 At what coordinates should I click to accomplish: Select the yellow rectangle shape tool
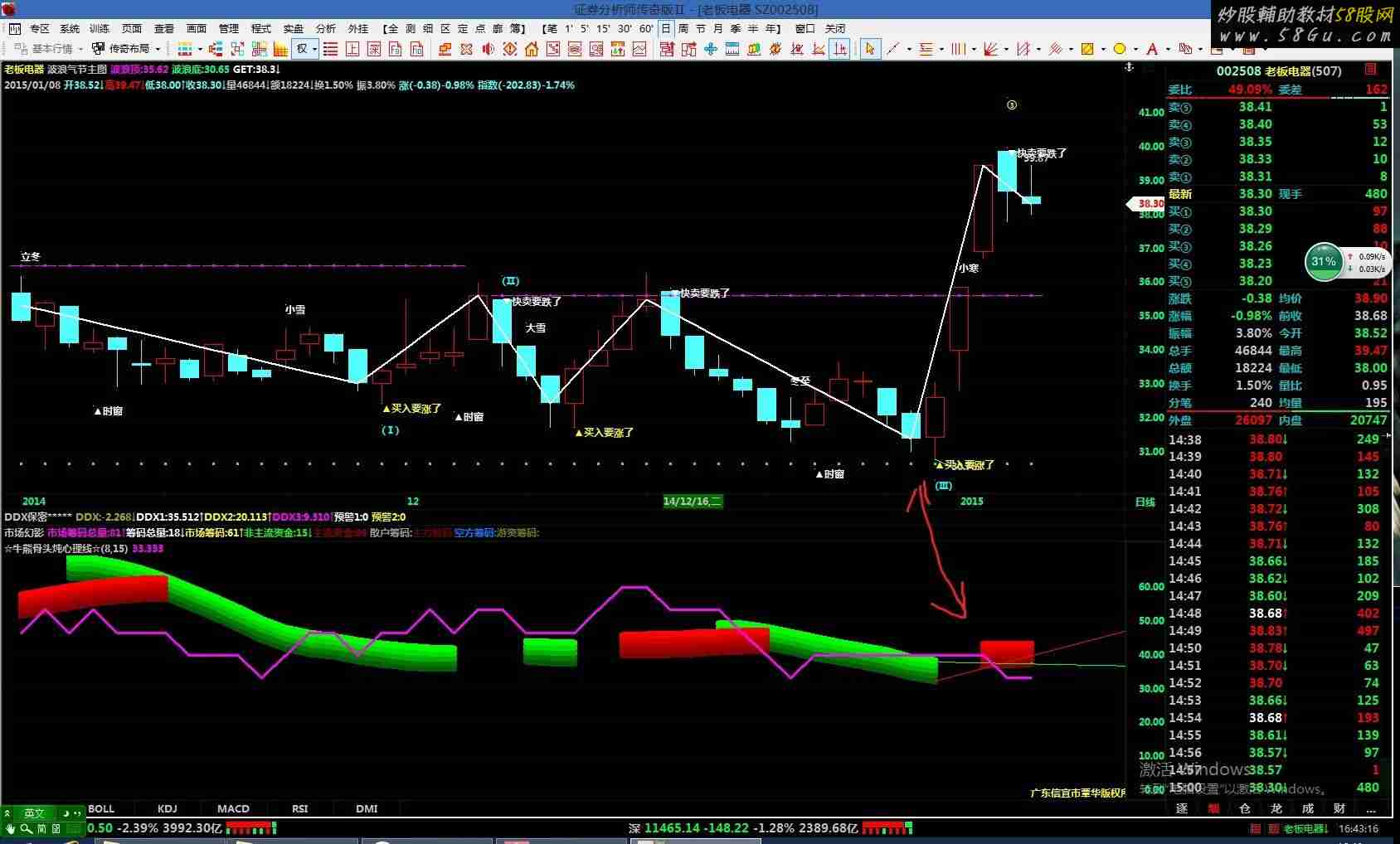1087,49
